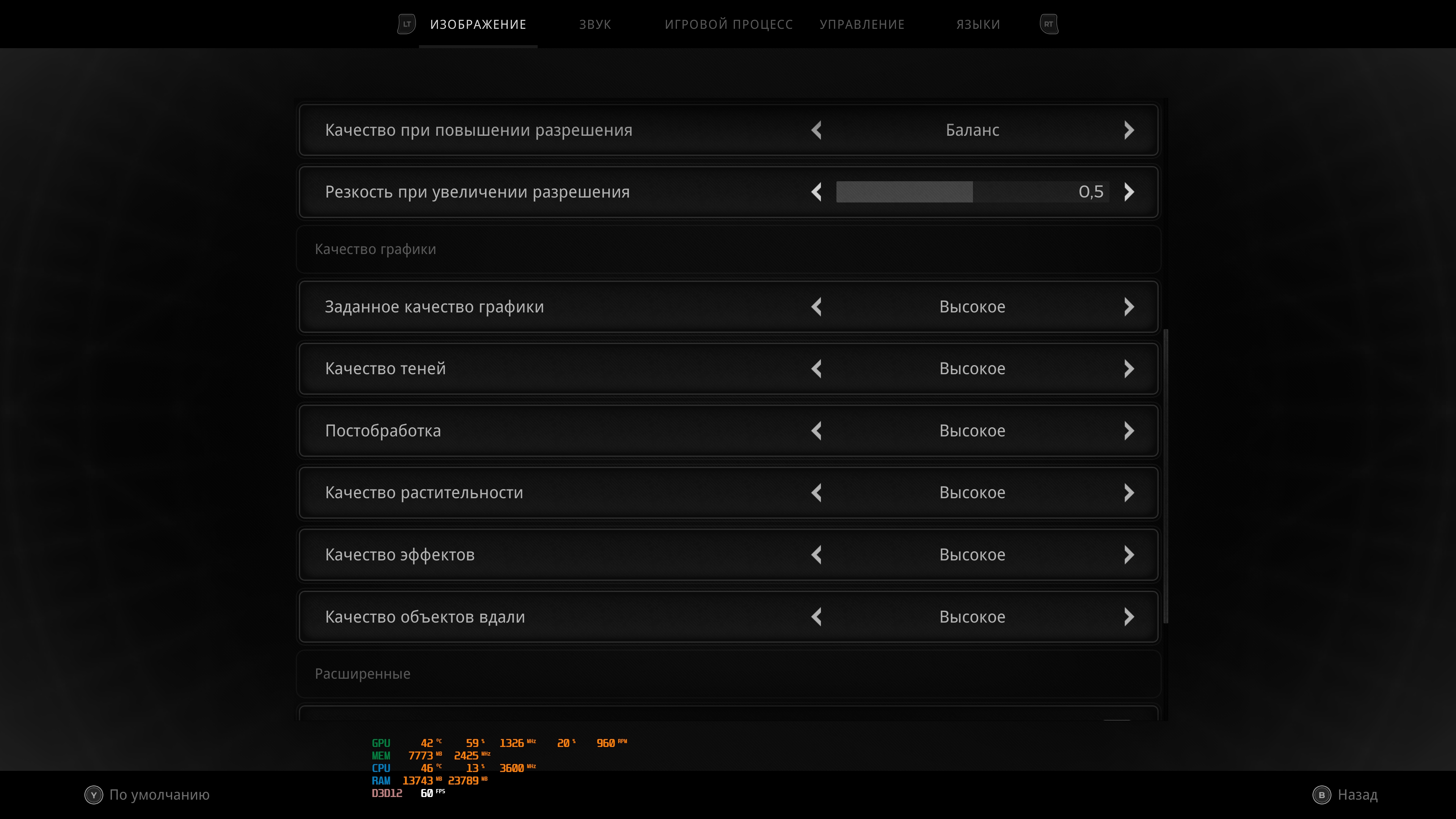Image resolution: width=1456 pixels, height=819 pixels.
Task: Switch upscaling quality right from Баланс
Action: coord(1129,130)
